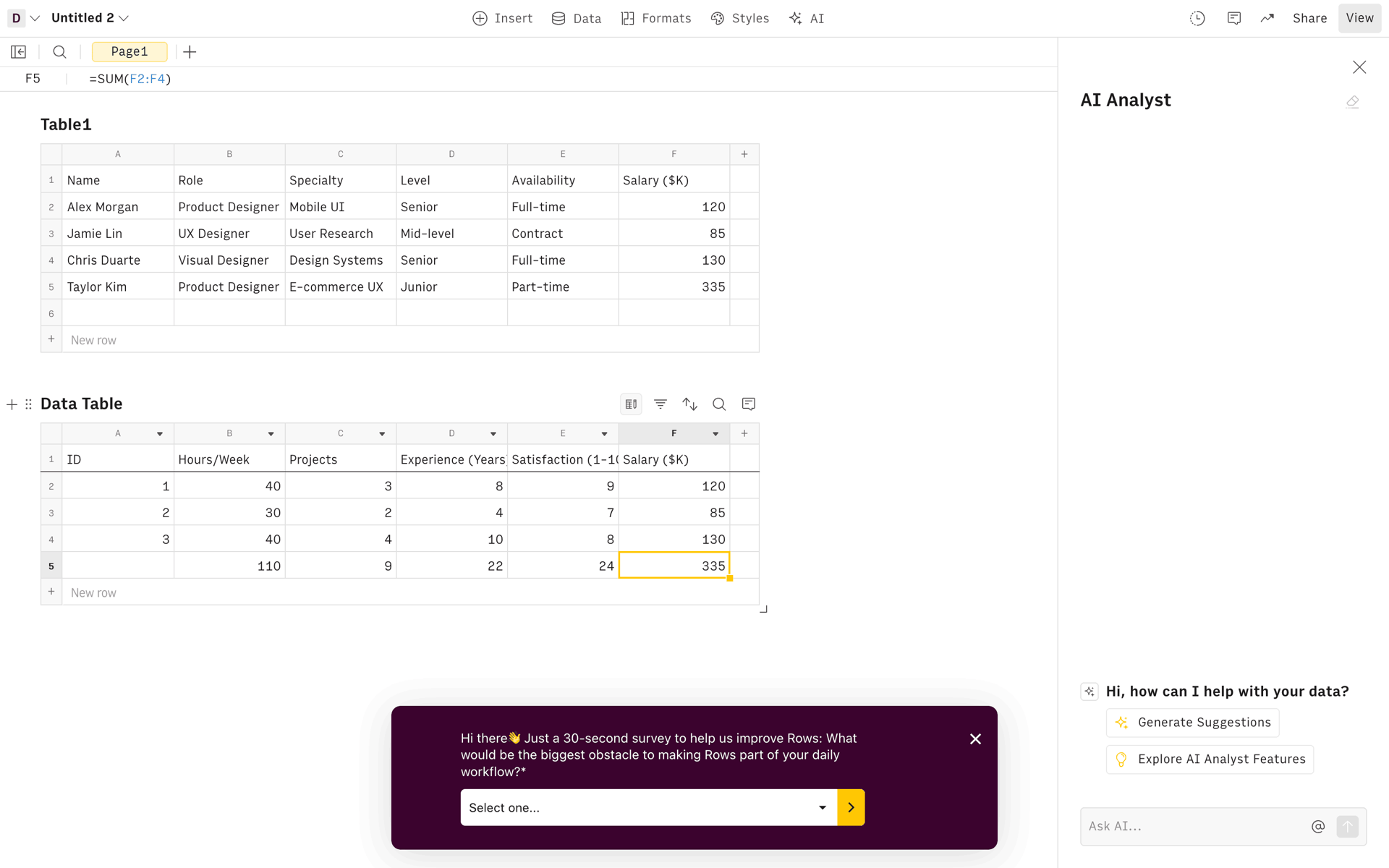The height and width of the screenshot is (868, 1389).
Task: Select Data Table 'Hours/Week' header cell
Action: tap(229, 459)
